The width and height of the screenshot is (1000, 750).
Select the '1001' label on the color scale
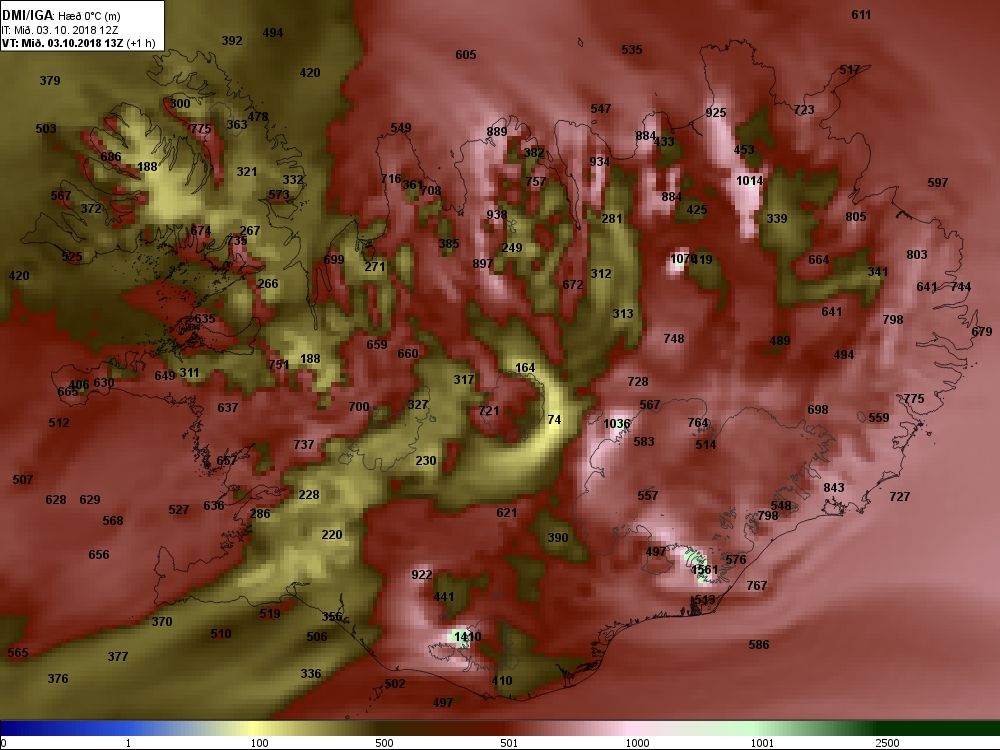pos(762,743)
